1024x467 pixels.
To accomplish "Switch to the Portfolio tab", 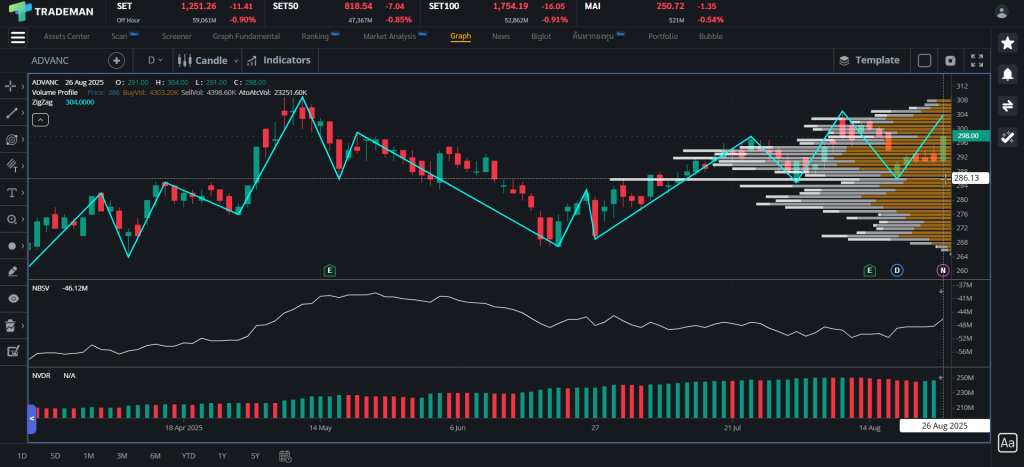I will (x=662, y=36).
